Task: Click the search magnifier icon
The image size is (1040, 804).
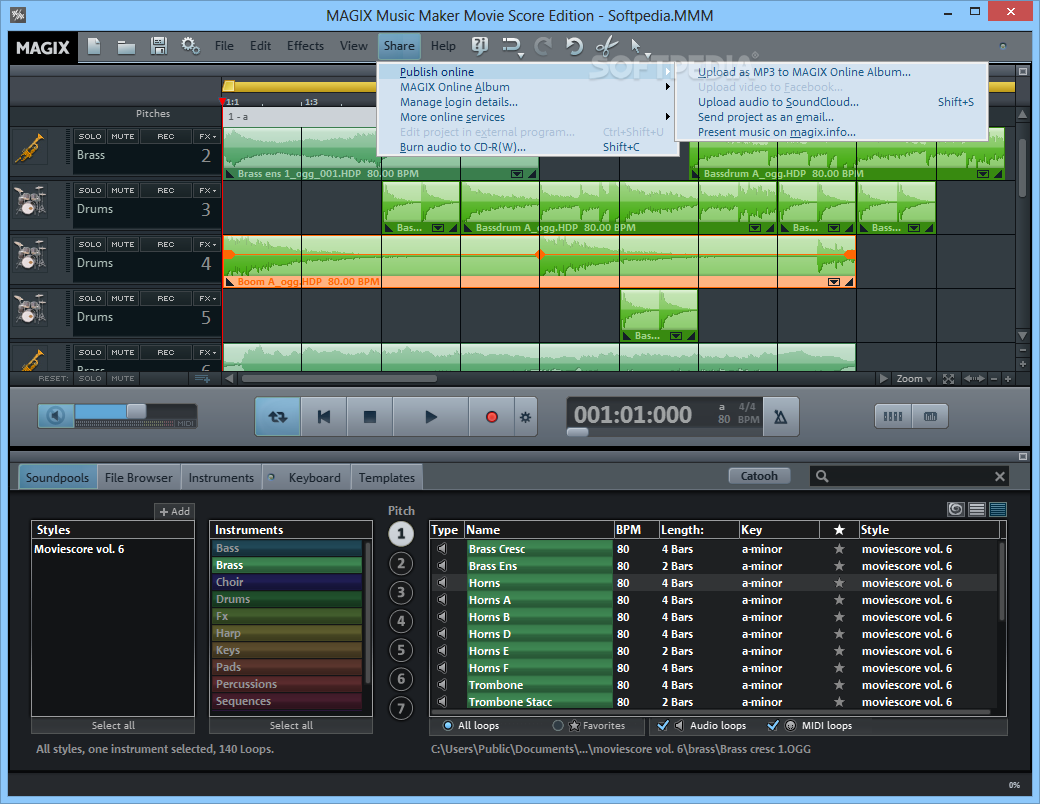Action: click(x=822, y=476)
